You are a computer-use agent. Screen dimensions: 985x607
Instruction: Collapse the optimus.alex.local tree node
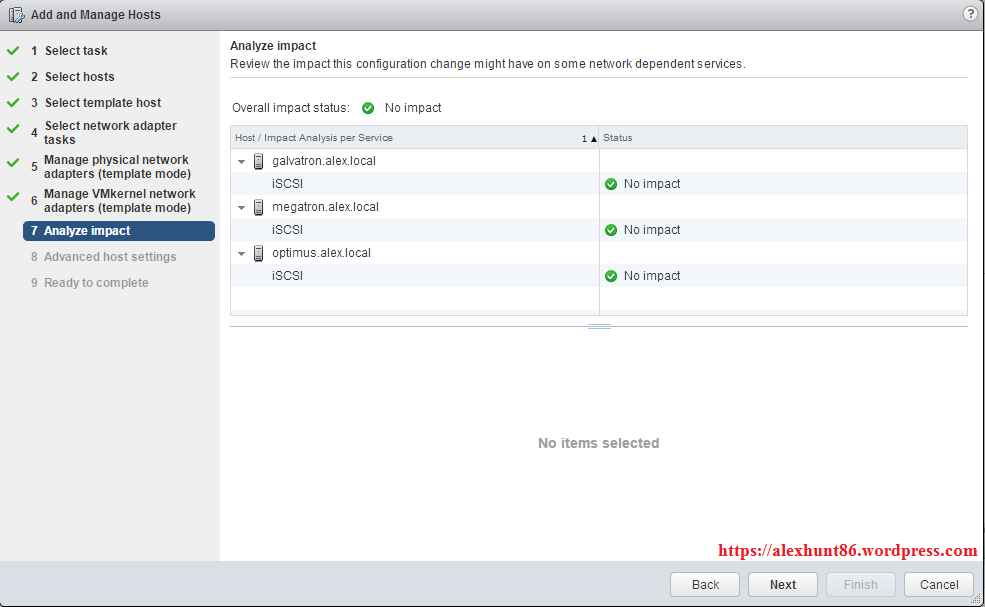[241, 254]
